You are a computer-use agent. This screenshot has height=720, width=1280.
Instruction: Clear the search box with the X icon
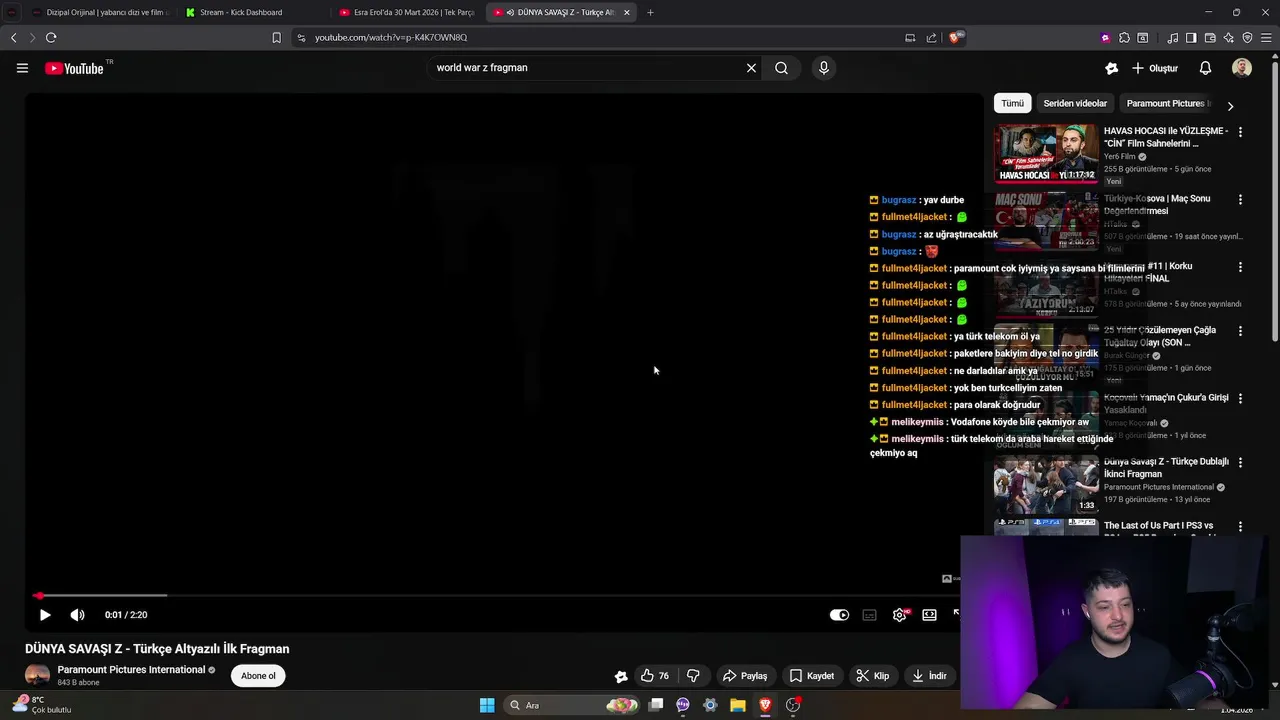point(751,68)
